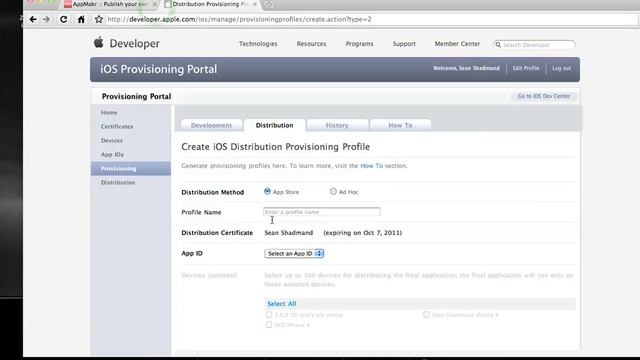Image resolution: width=640 pixels, height=360 pixels.
Task: Switch to the Distribution tab
Action: click(x=274, y=125)
